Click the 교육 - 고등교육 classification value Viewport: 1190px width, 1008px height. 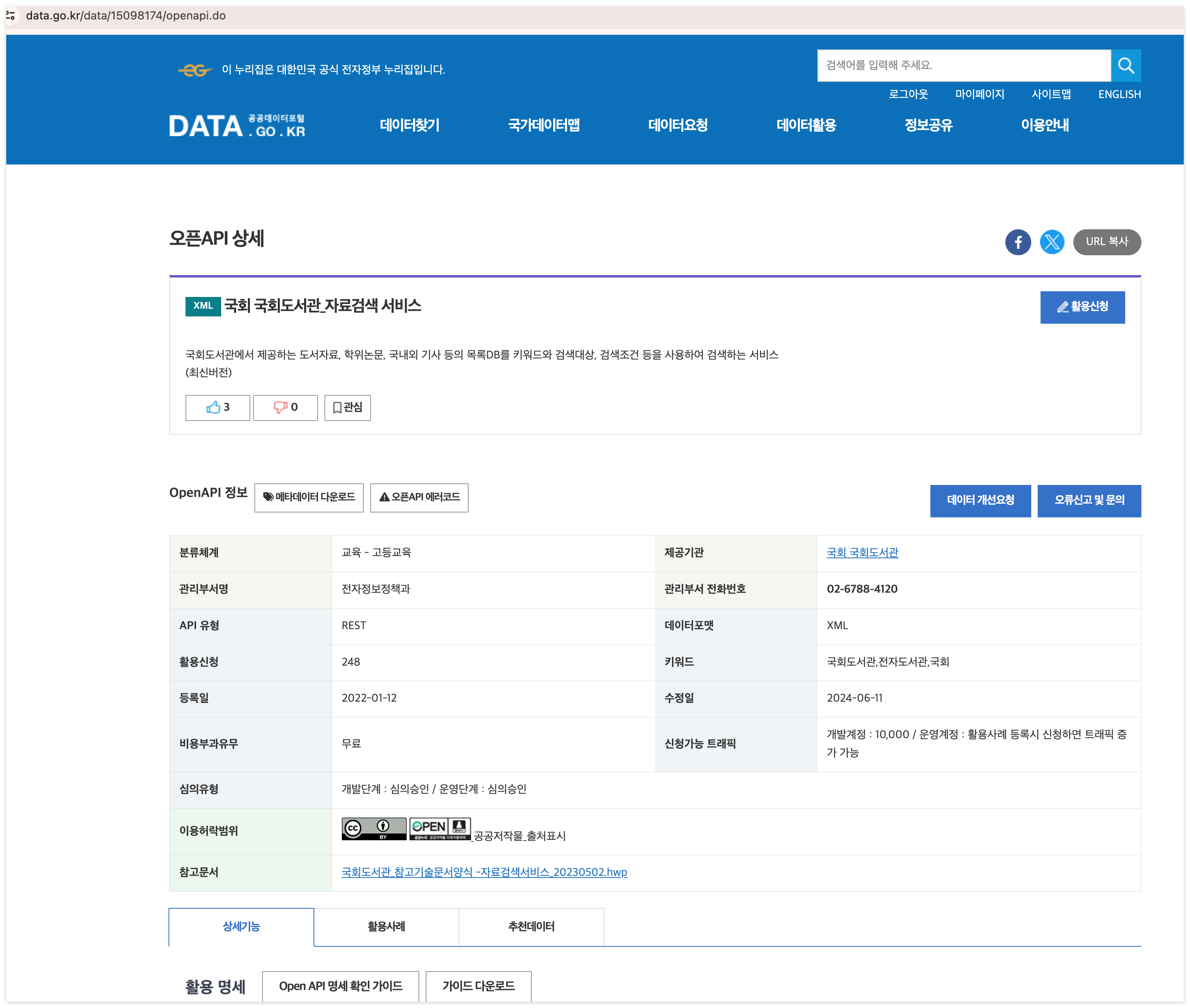coord(376,553)
